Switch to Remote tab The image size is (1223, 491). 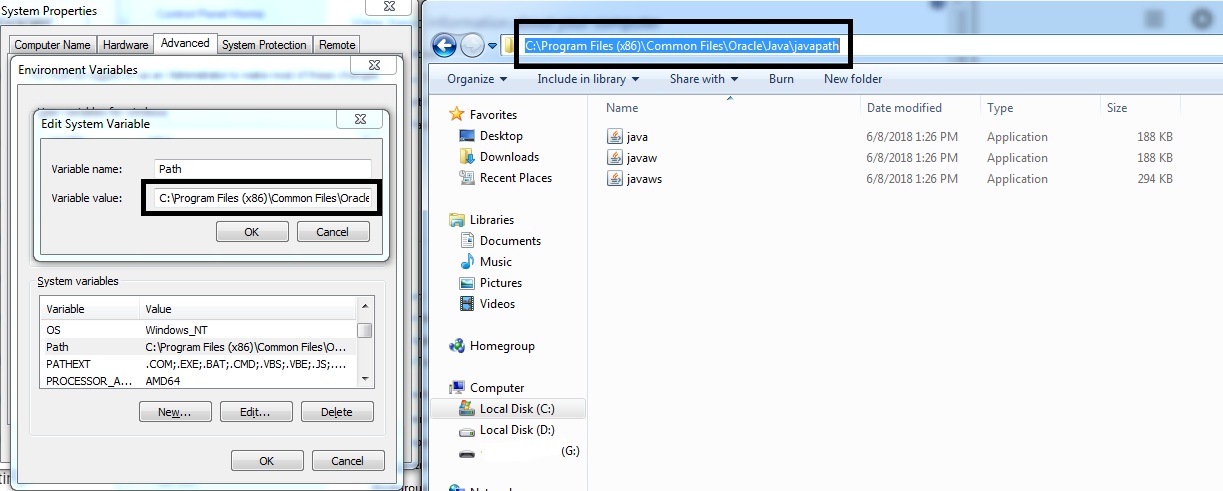pyautogui.click(x=337, y=45)
